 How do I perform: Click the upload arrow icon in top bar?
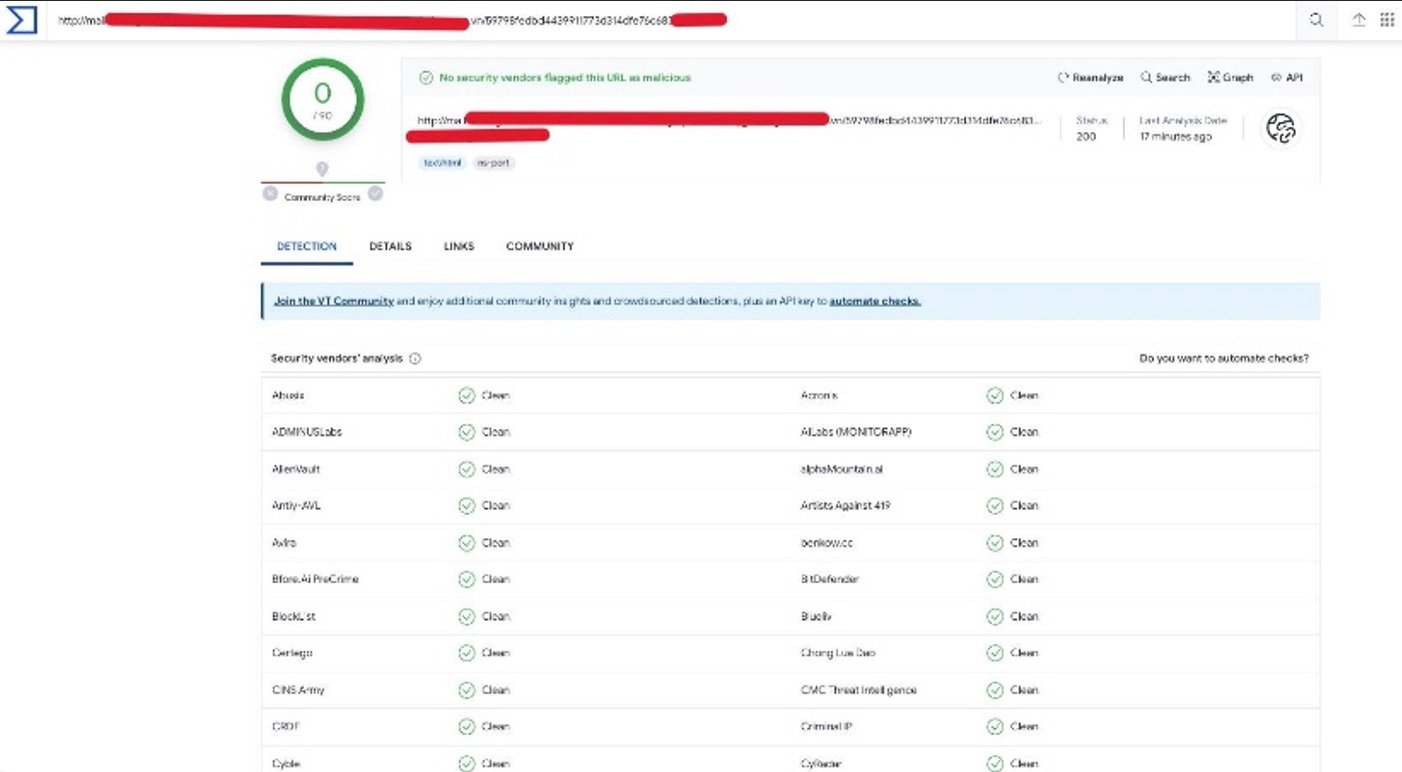1359,20
